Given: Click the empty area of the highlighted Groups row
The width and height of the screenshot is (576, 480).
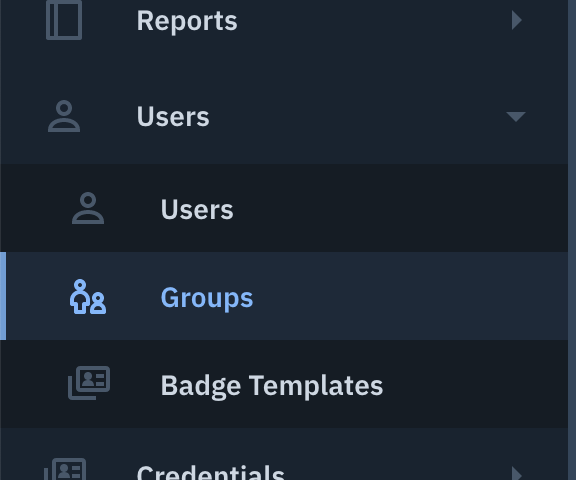Looking at the screenshot, I should pos(404,296).
